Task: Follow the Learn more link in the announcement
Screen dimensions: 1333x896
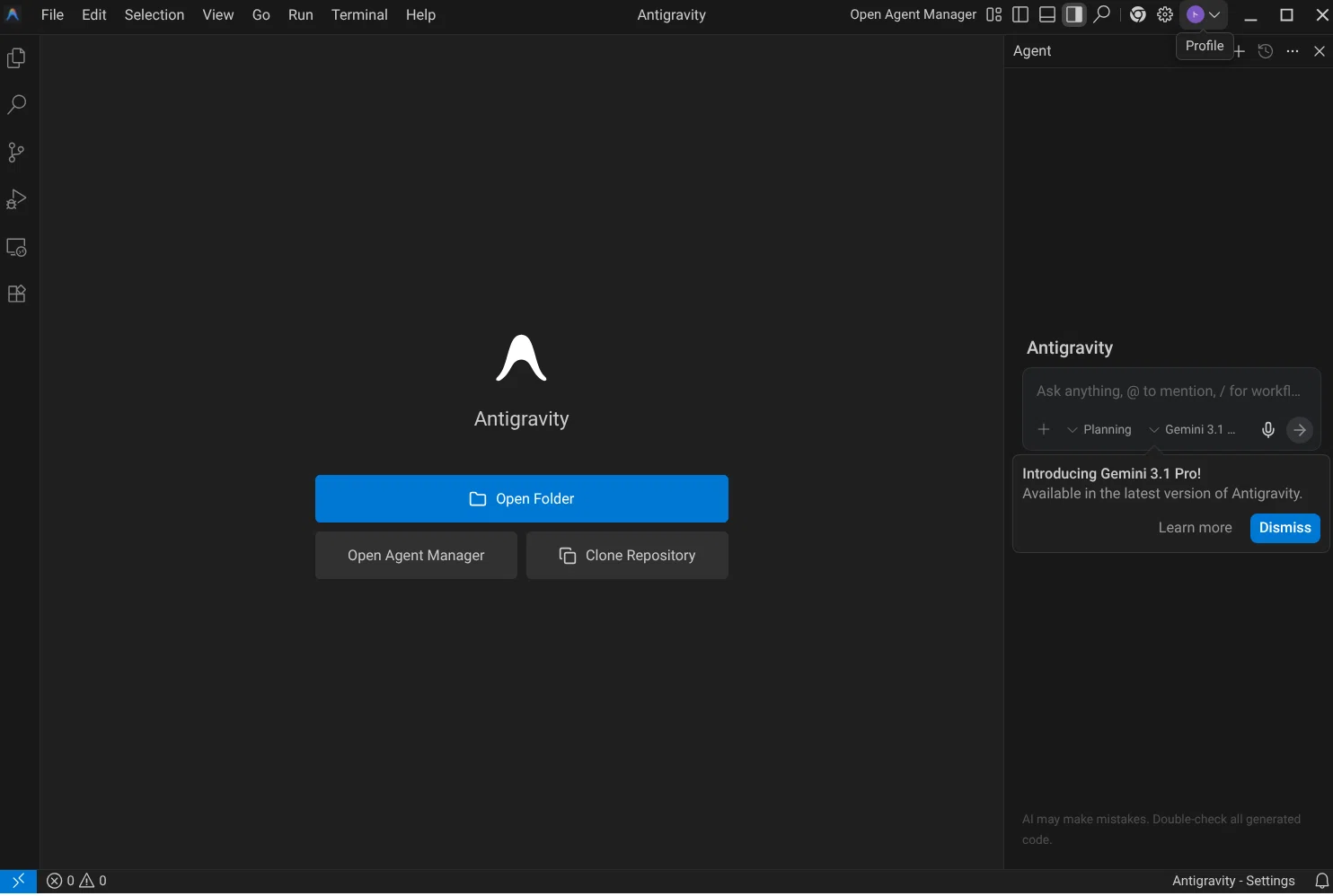Action: click(1195, 528)
